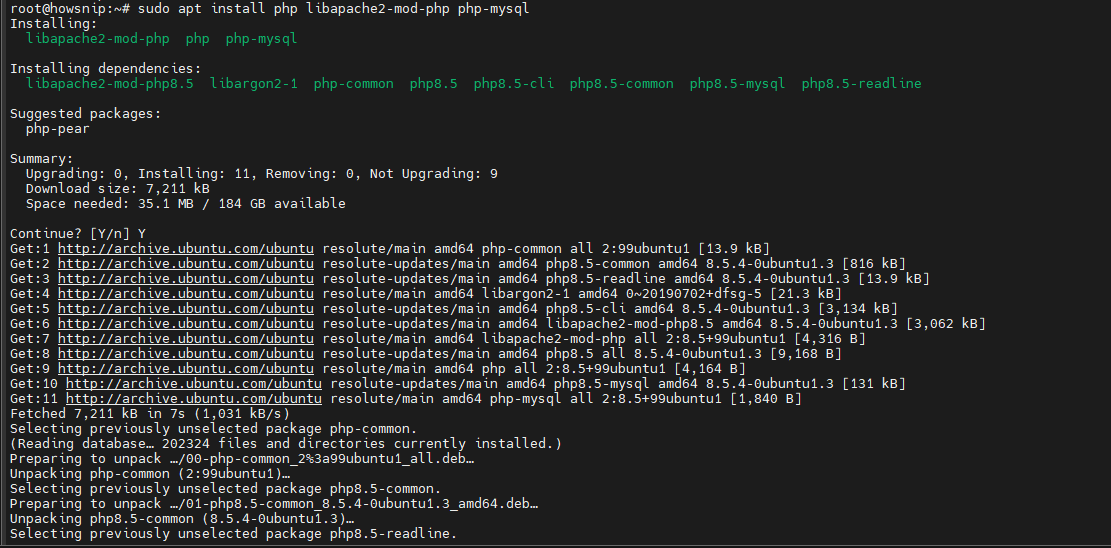Click the root@howsnip prompt text

[x=69, y=9]
